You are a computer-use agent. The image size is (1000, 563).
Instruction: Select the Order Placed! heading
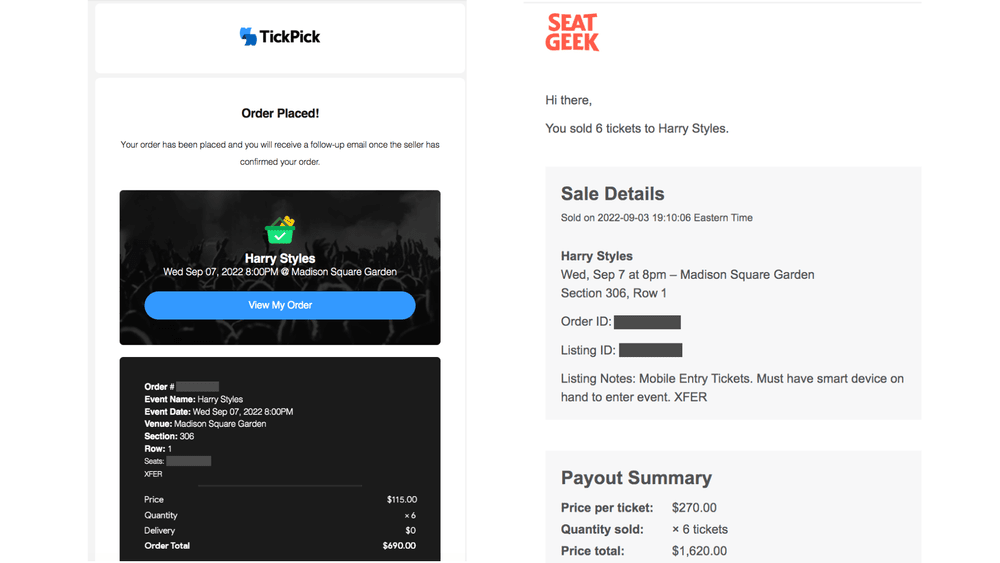(x=280, y=114)
